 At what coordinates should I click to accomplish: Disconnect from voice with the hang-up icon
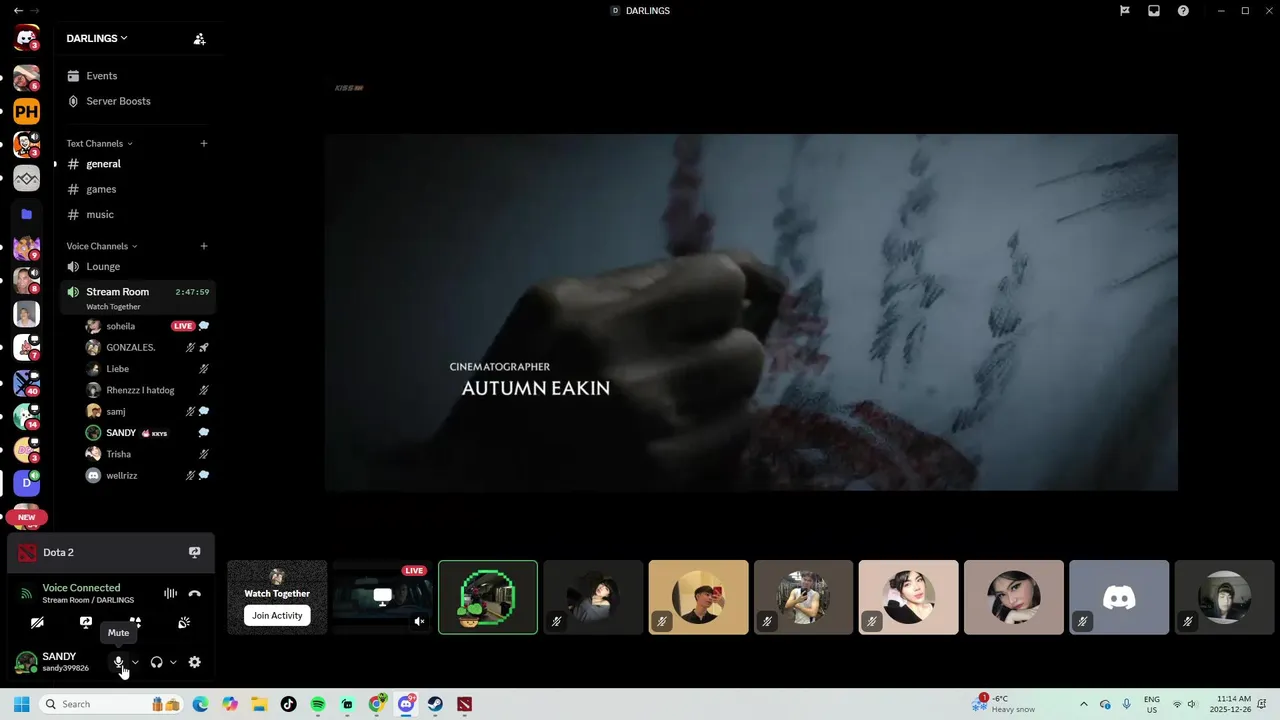pos(195,593)
